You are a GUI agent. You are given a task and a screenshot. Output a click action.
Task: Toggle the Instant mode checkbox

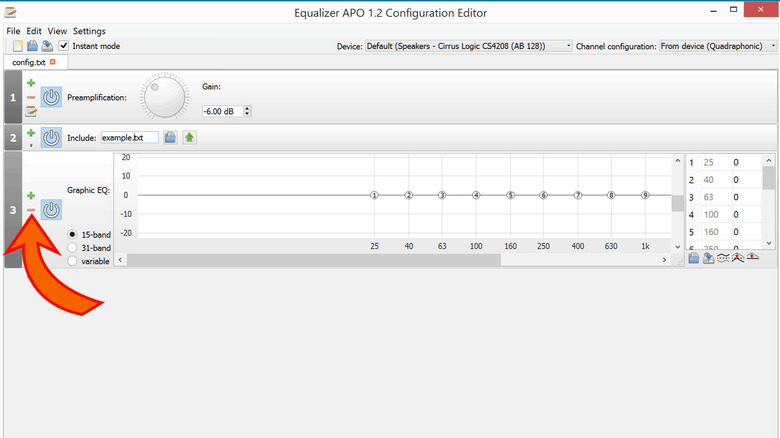click(x=64, y=46)
